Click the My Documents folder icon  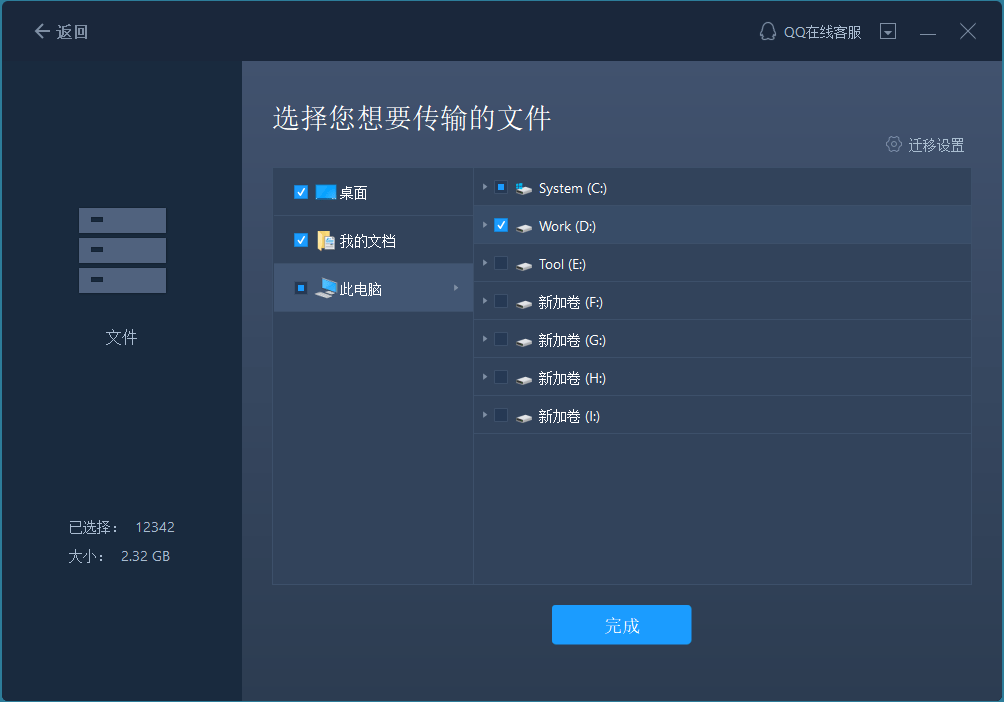coord(326,240)
